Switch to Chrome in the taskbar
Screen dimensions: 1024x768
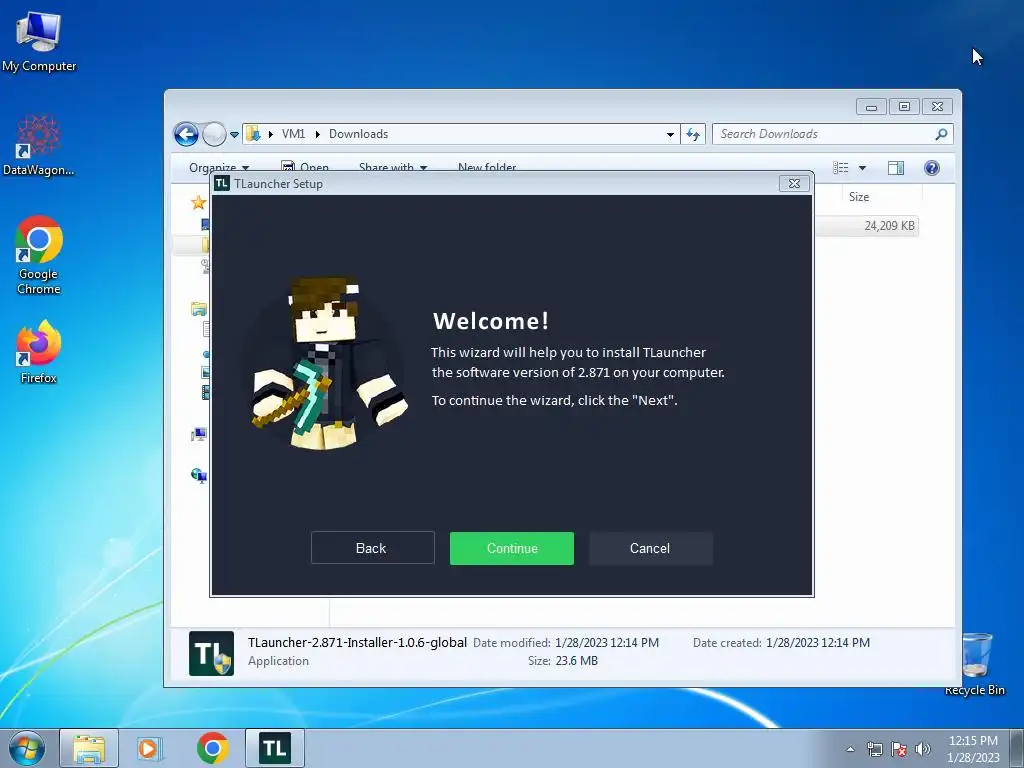pyautogui.click(x=212, y=748)
